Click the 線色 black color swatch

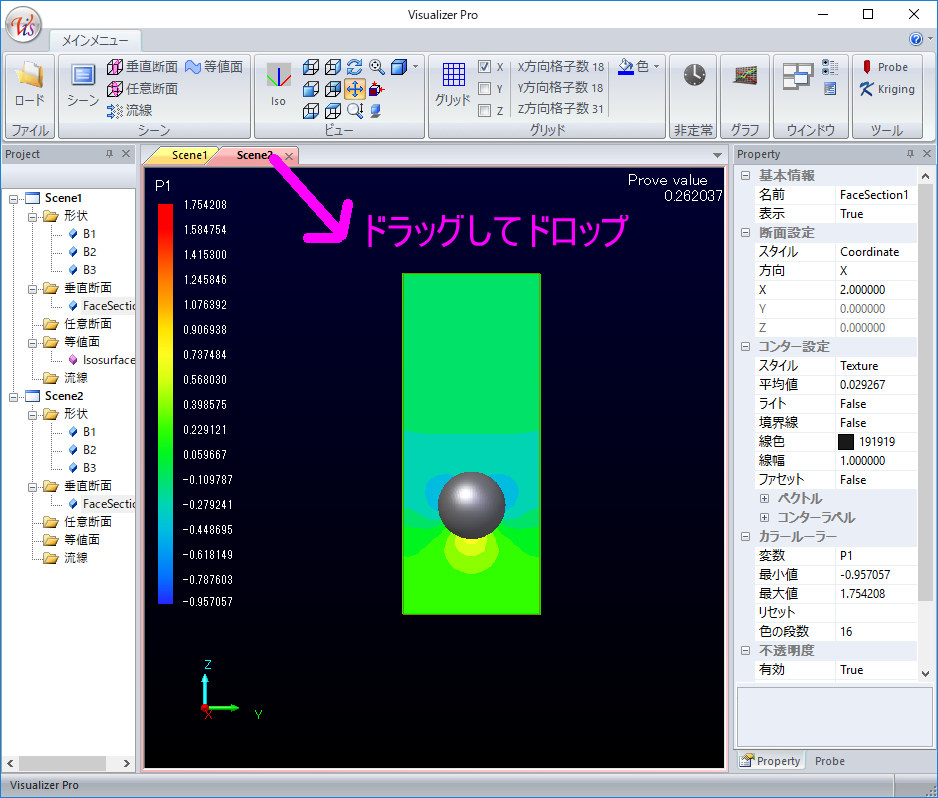pos(846,441)
